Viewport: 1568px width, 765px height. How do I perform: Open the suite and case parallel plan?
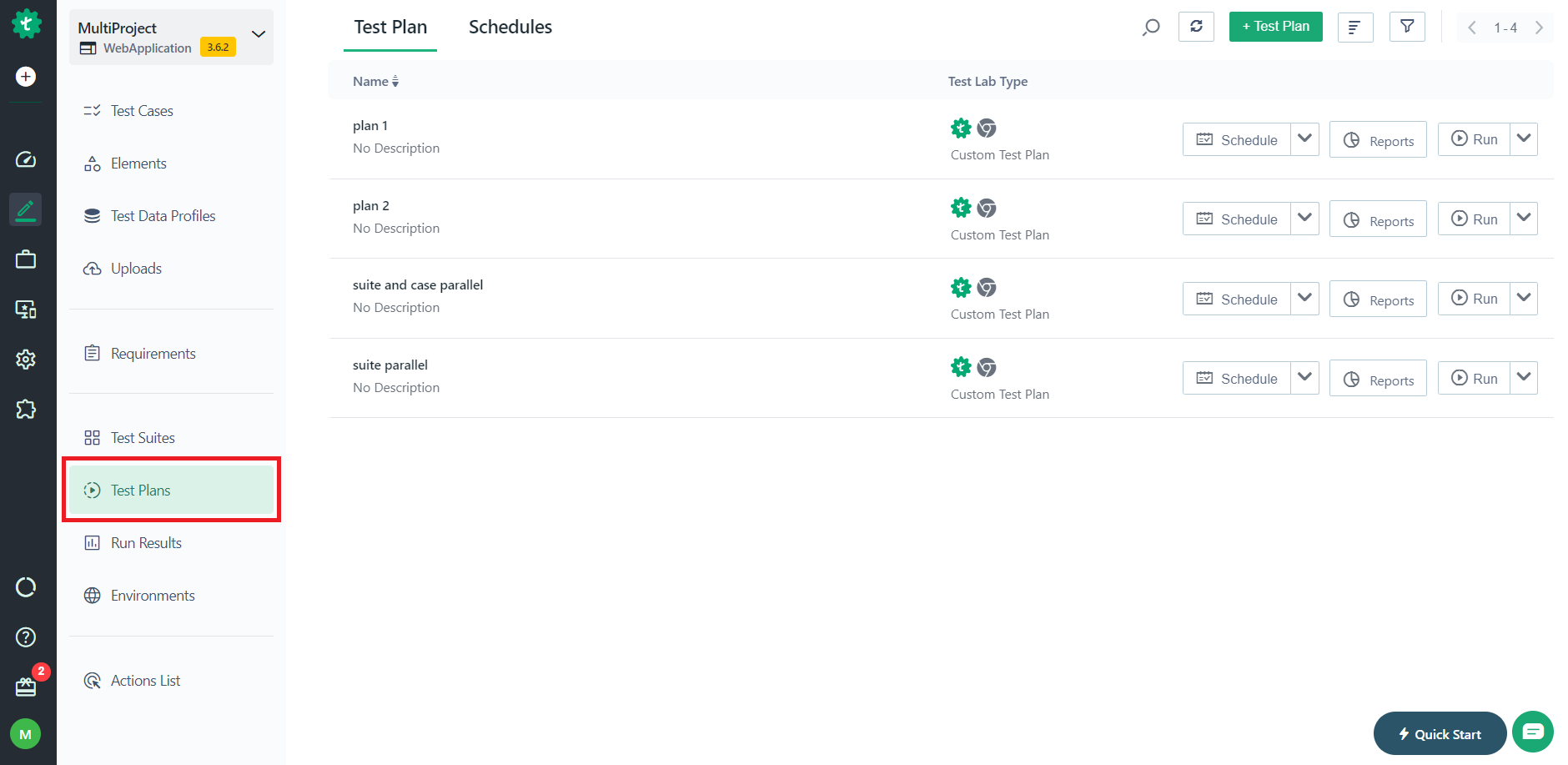(x=418, y=285)
